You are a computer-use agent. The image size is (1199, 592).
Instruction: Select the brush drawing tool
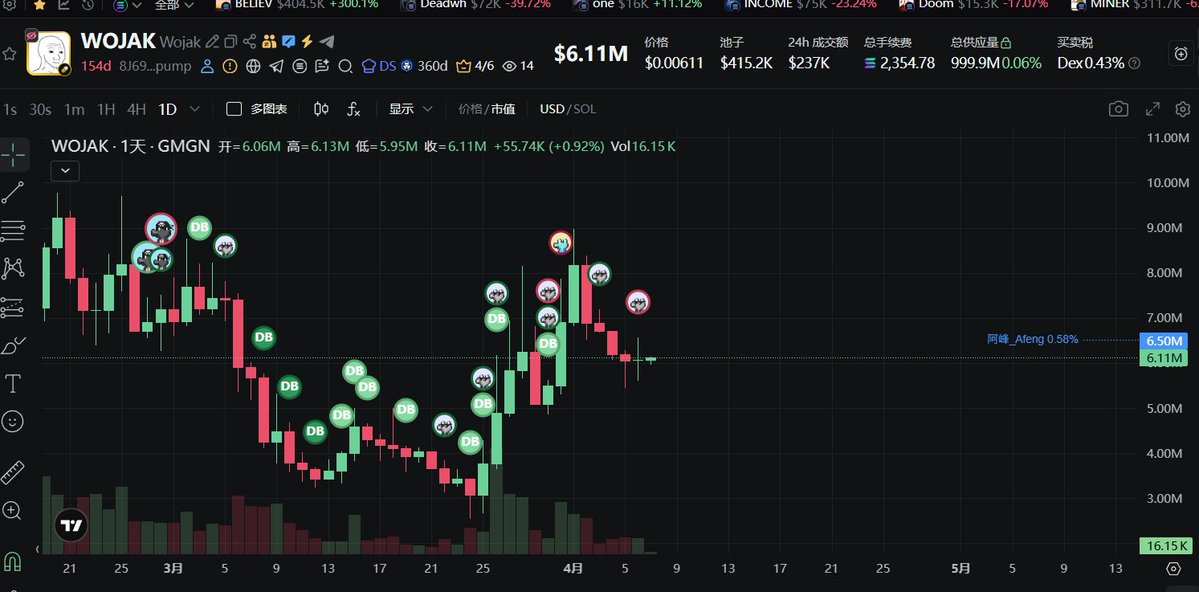click(x=13, y=346)
